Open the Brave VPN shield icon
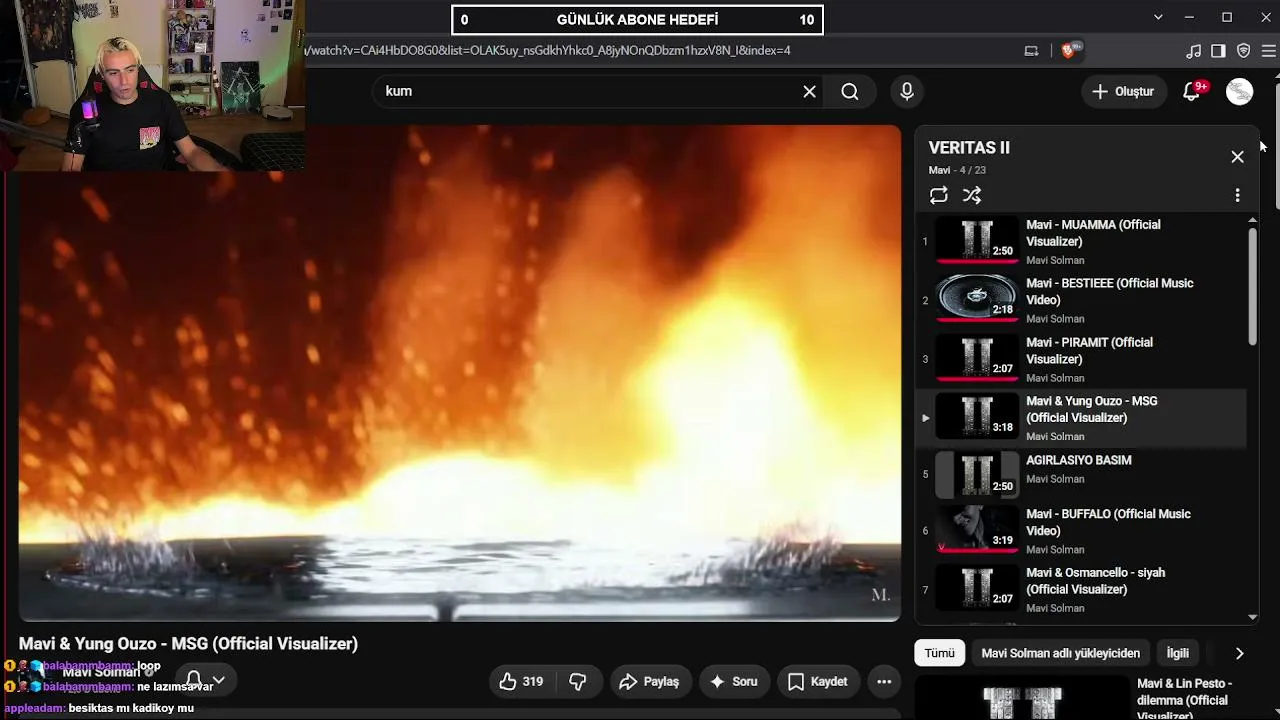Viewport: 1280px width, 720px height. [x=1244, y=51]
